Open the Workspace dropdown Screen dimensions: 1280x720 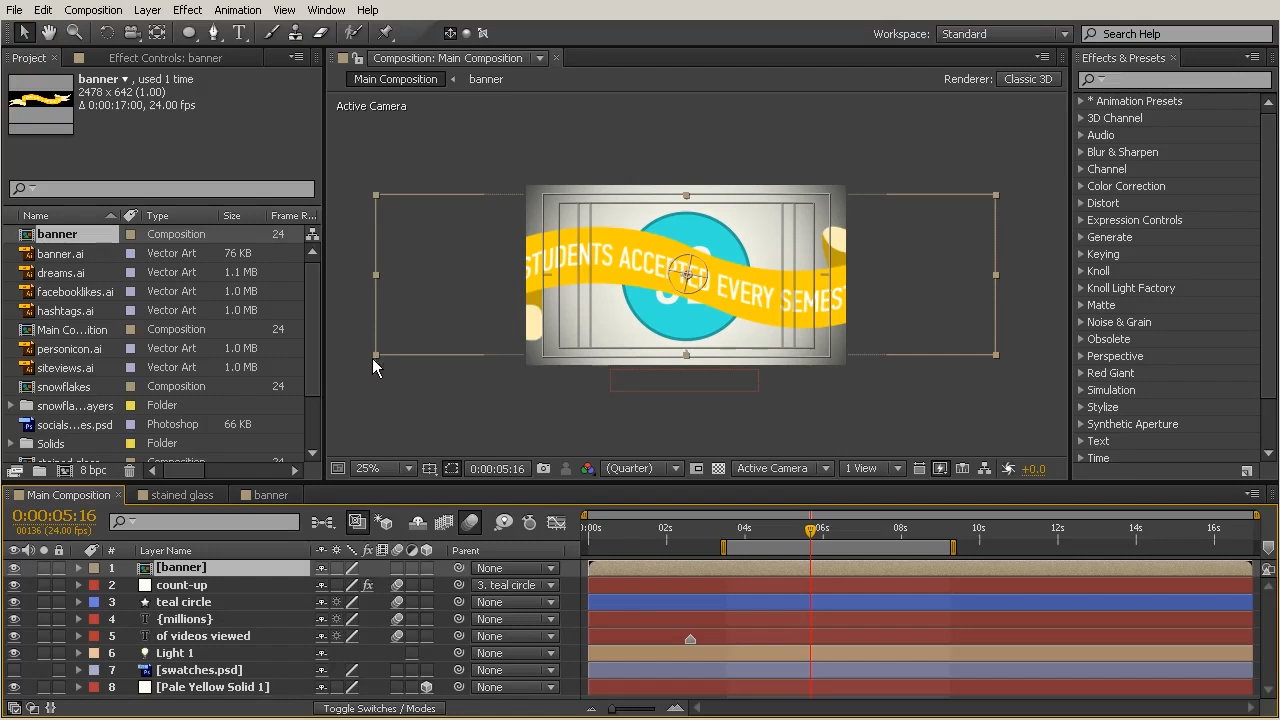(x=1004, y=34)
